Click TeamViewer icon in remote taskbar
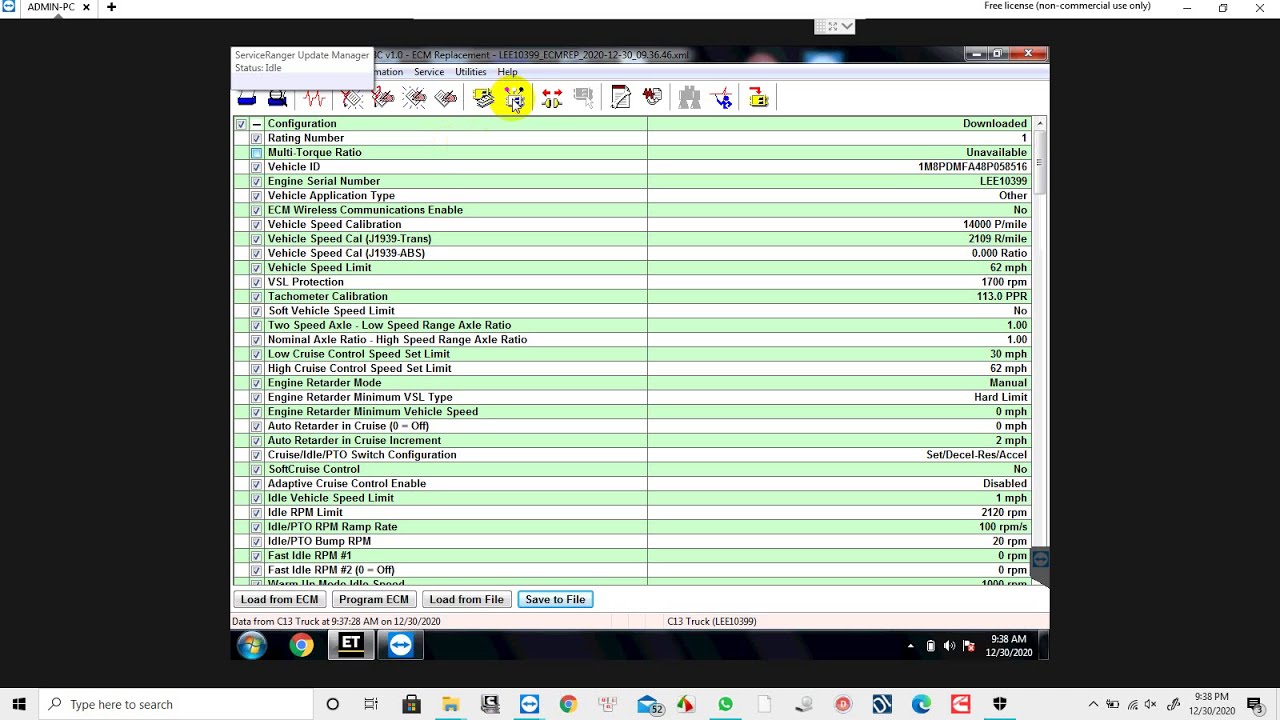 click(400, 646)
